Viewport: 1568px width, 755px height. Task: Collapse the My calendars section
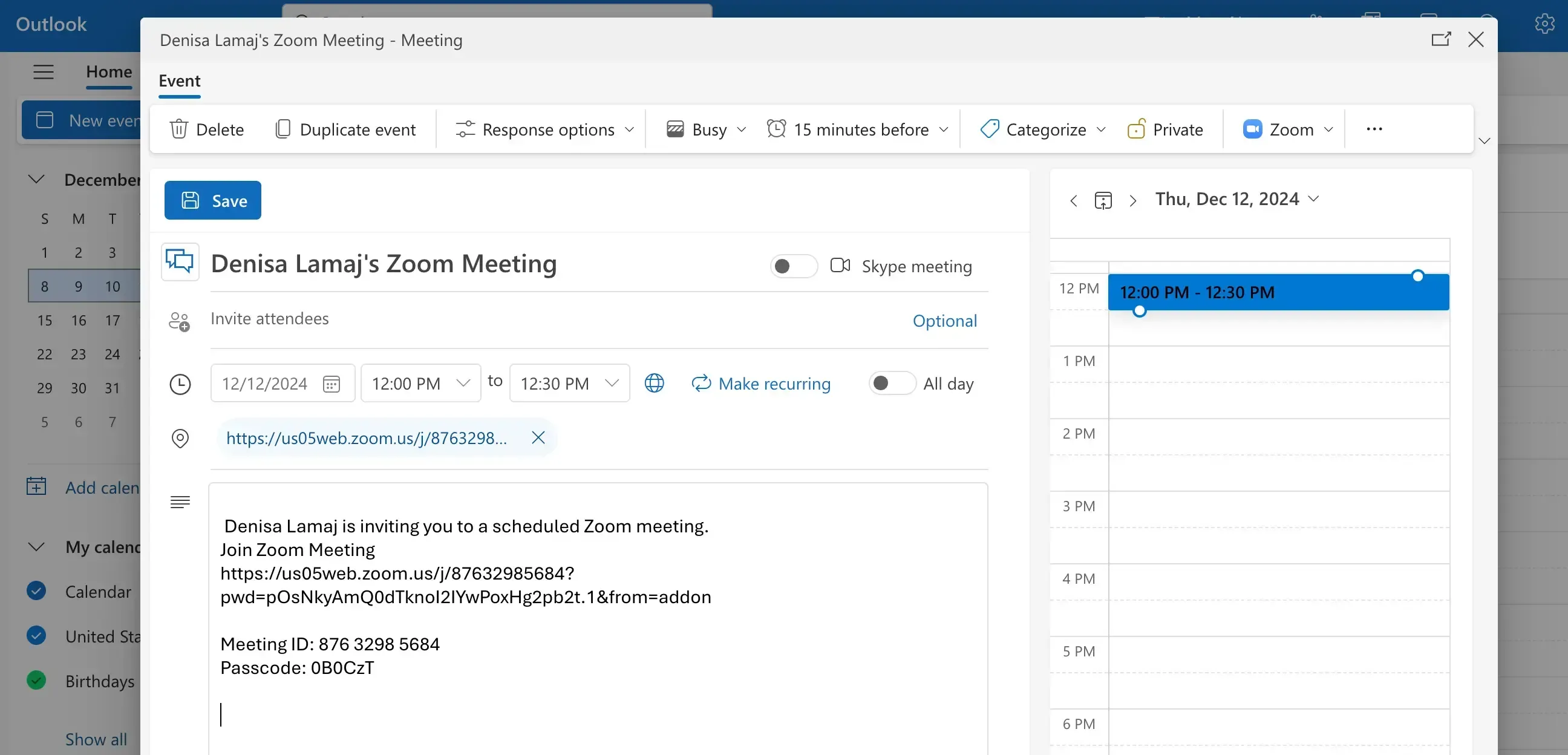tap(36, 547)
